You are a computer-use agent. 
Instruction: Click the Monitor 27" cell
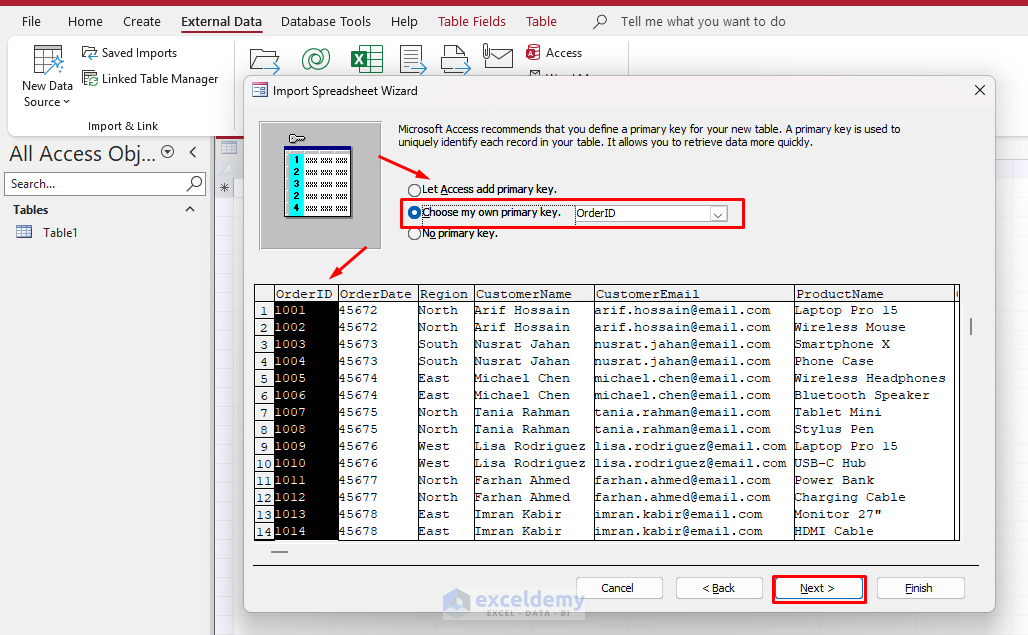pyautogui.click(x=874, y=514)
